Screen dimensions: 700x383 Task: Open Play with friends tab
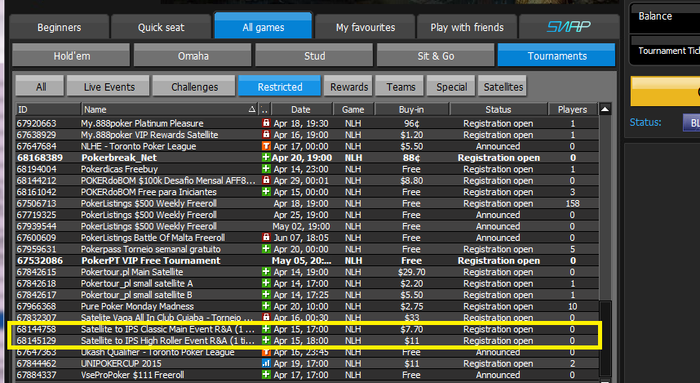pos(467,27)
